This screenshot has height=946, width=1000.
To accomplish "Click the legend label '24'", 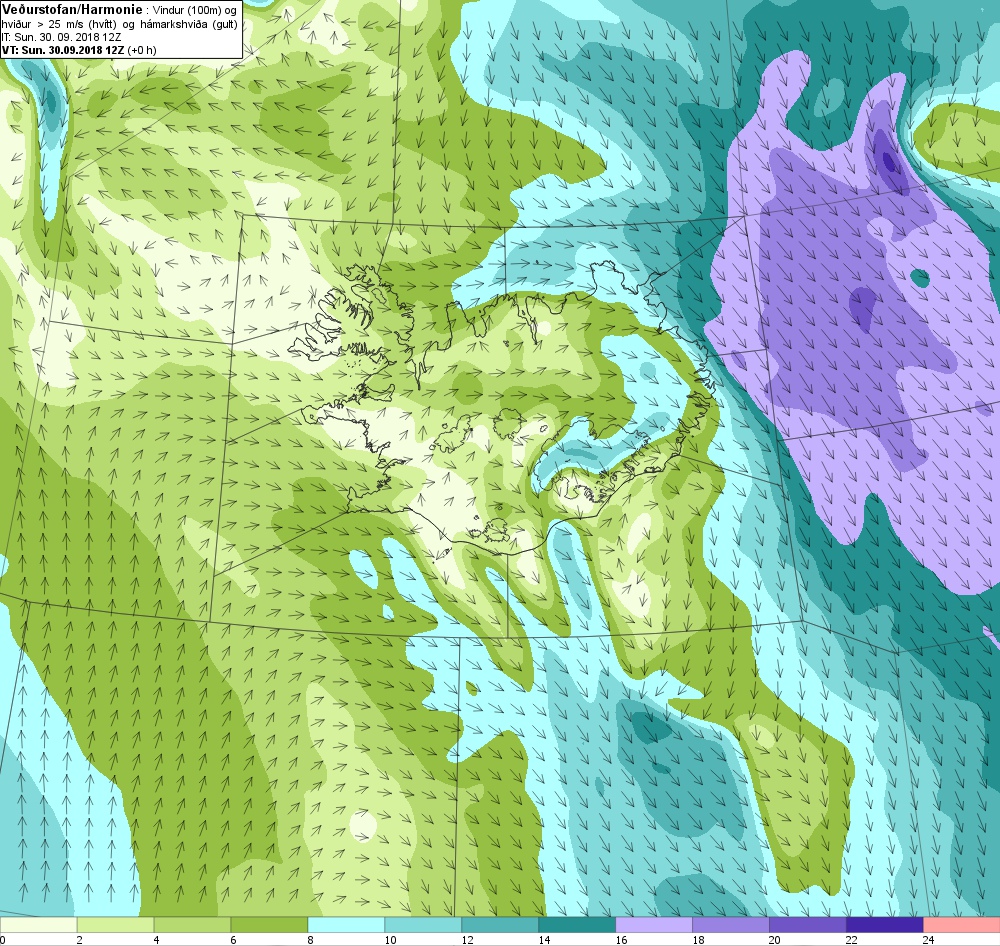I will pyautogui.click(x=929, y=939).
